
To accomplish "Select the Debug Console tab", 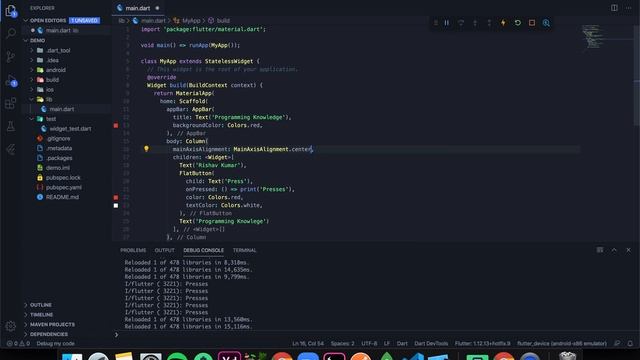I will pos(203,250).
